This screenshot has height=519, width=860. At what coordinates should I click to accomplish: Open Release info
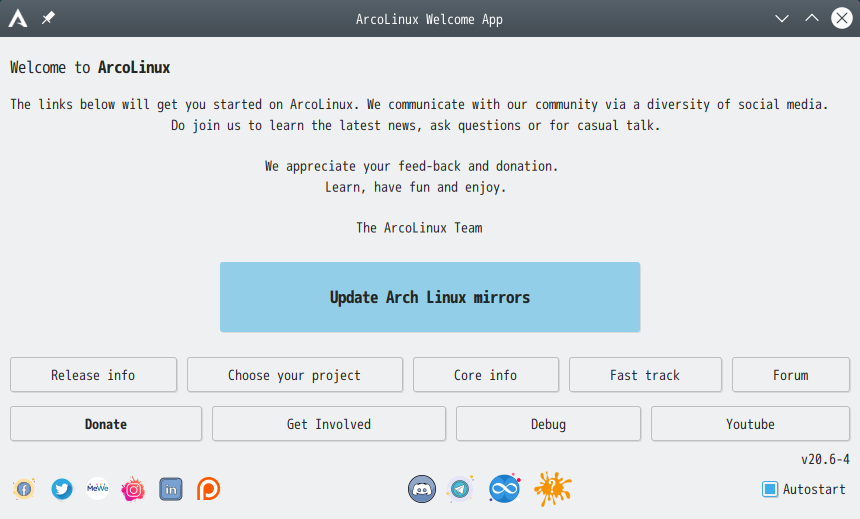tap(93, 375)
